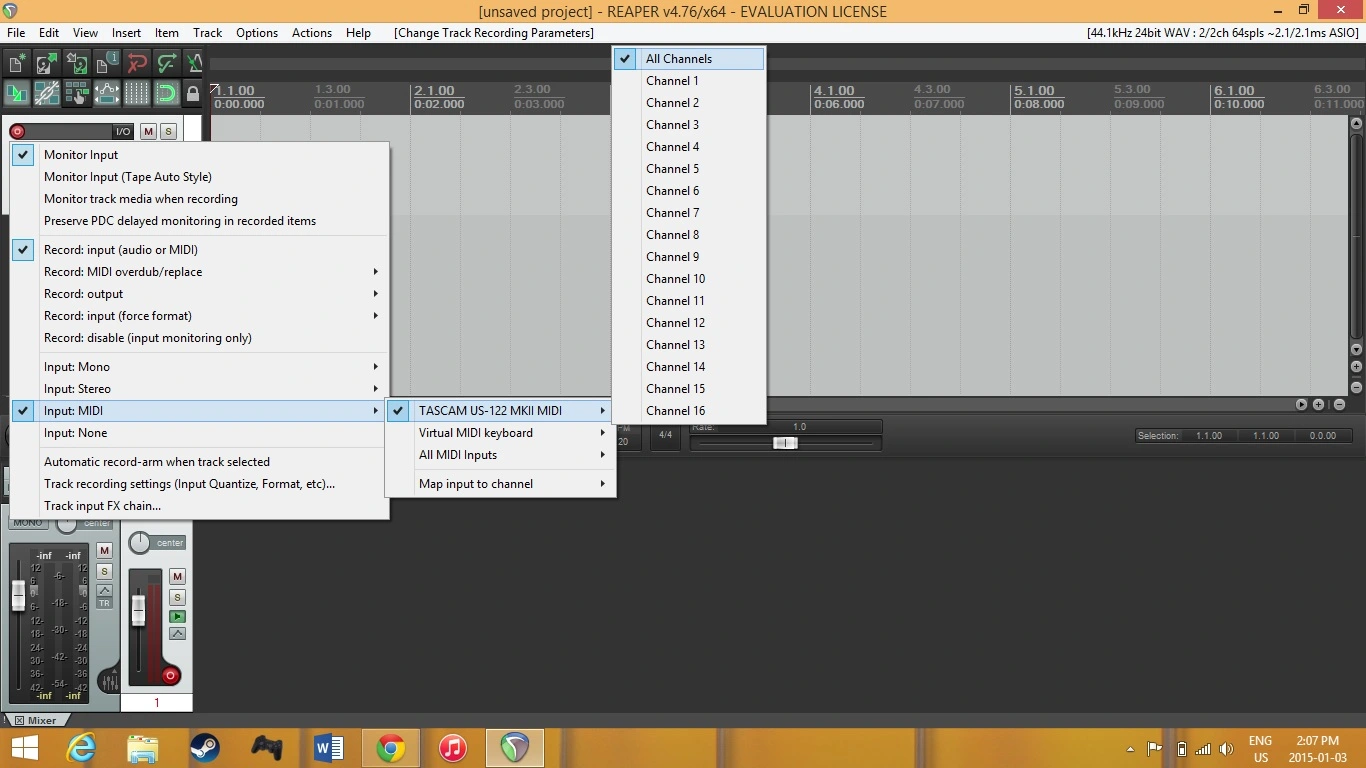Click the track I/O routing button
Viewport: 1366px width, 768px height.
(x=123, y=132)
